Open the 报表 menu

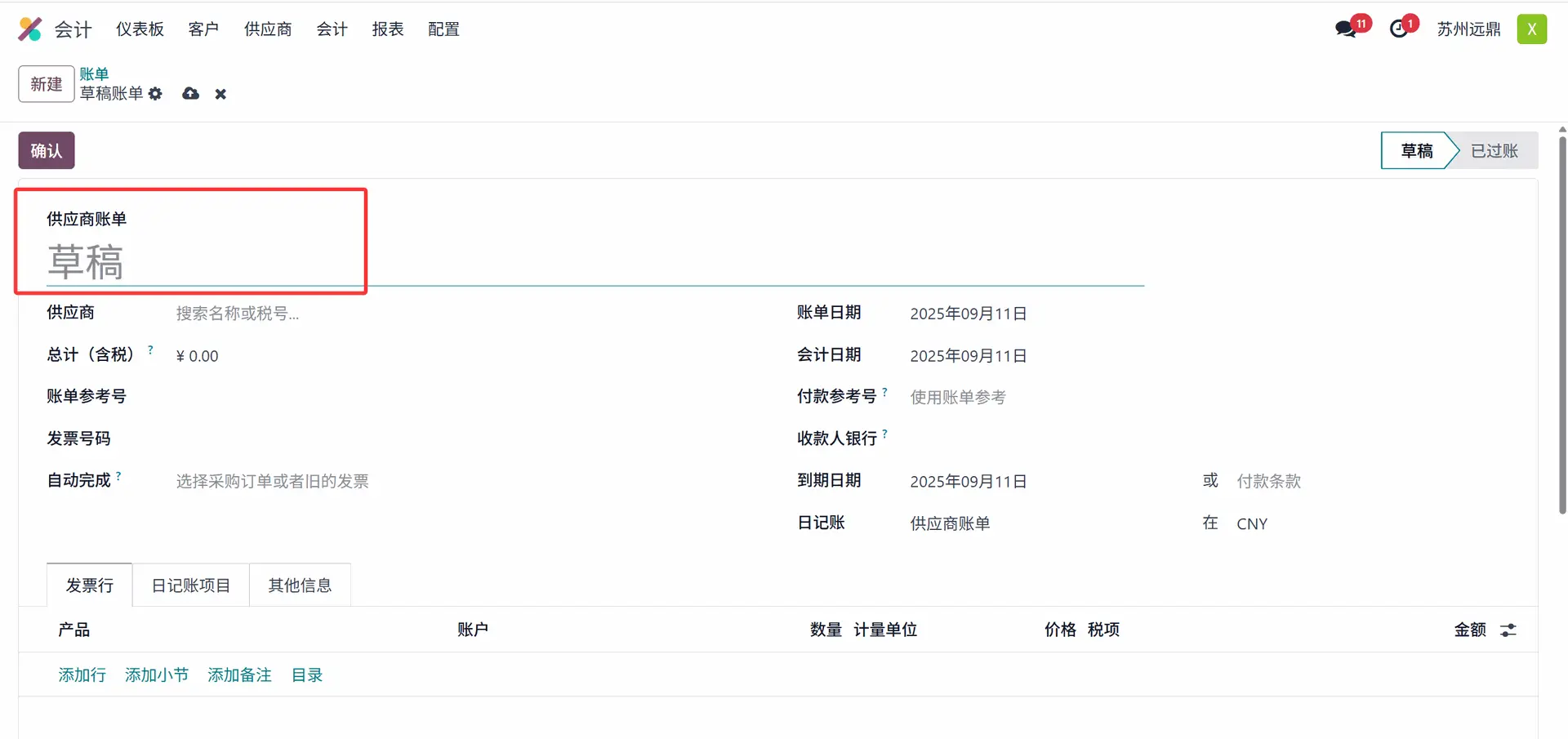387,29
